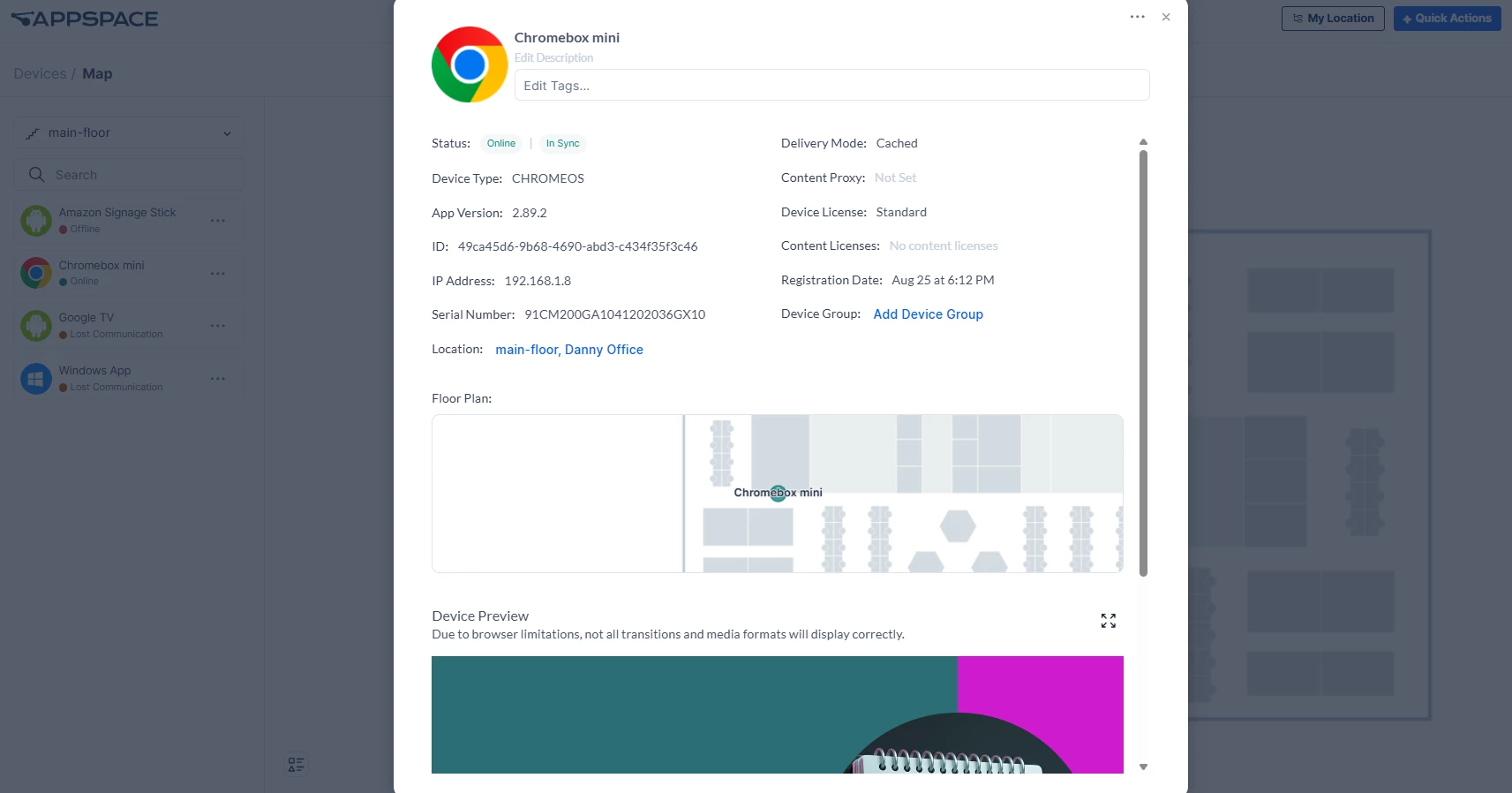
Task: Click the device ID value
Action: point(577,247)
